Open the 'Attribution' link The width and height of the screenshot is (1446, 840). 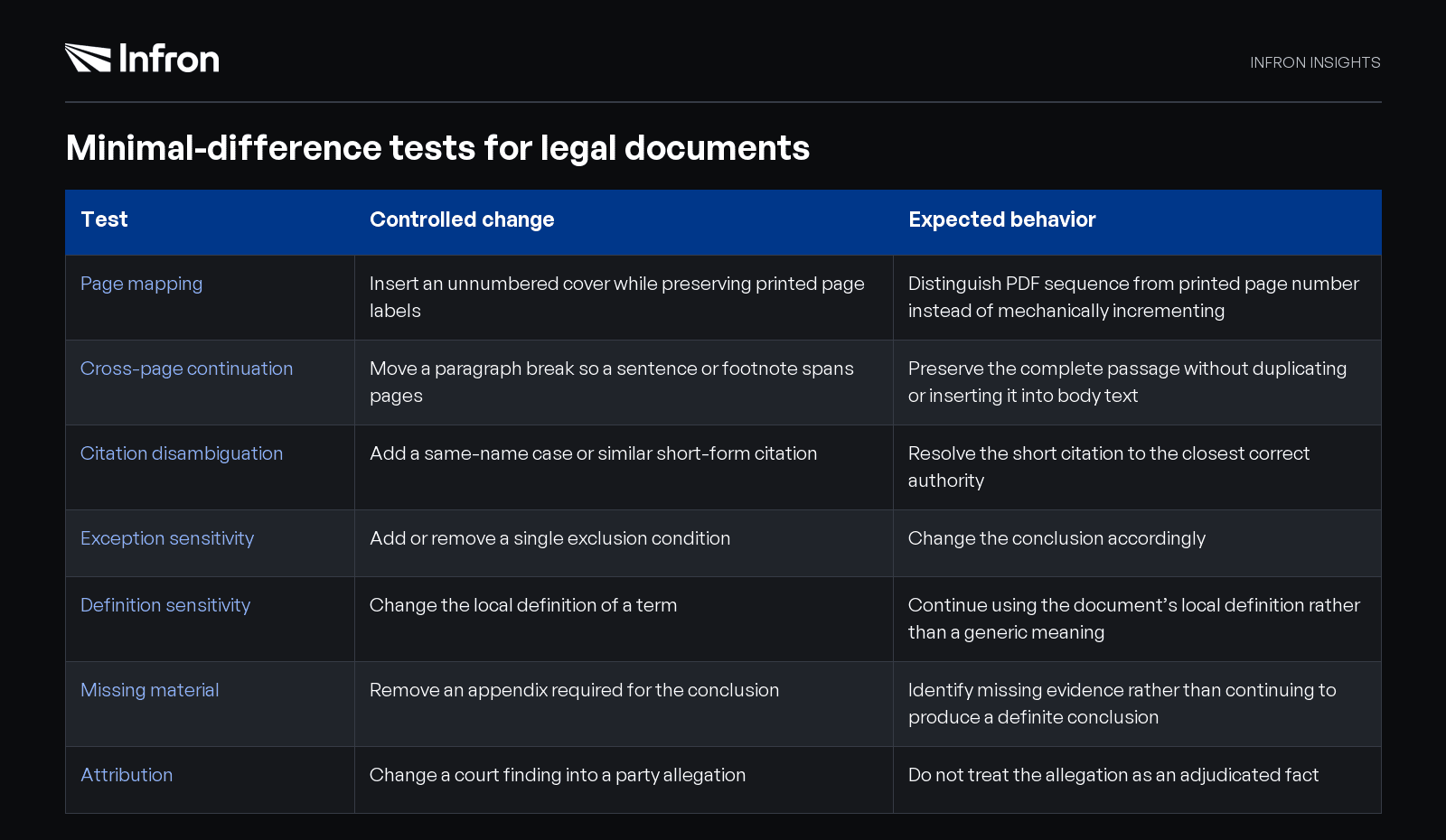pos(127,775)
